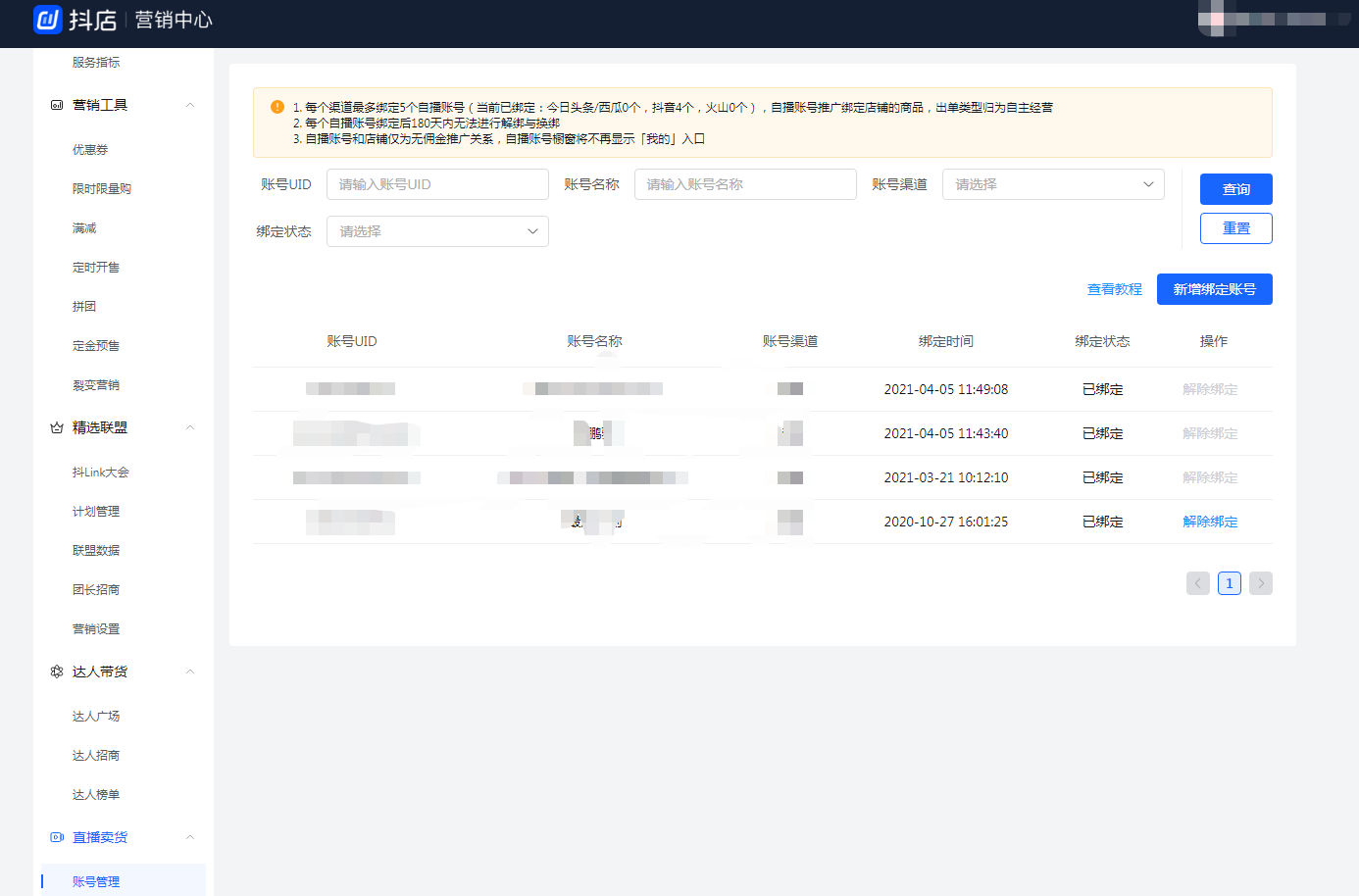Image resolution: width=1359 pixels, height=896 pixels.
Task: Collapse the 精选联盟 menu chevron
Action: pyautogui.click(x=190, y=427)
